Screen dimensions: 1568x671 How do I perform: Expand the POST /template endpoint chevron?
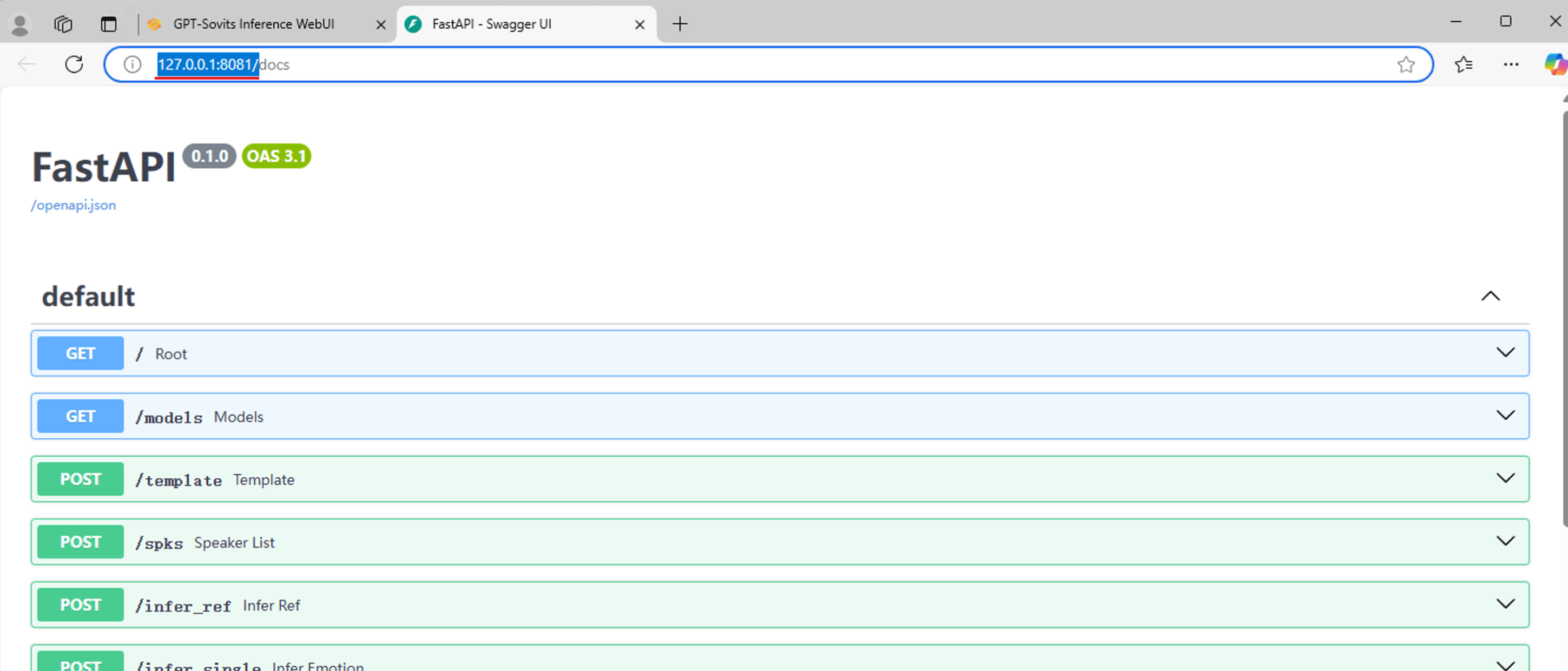tap(1505, 478)
